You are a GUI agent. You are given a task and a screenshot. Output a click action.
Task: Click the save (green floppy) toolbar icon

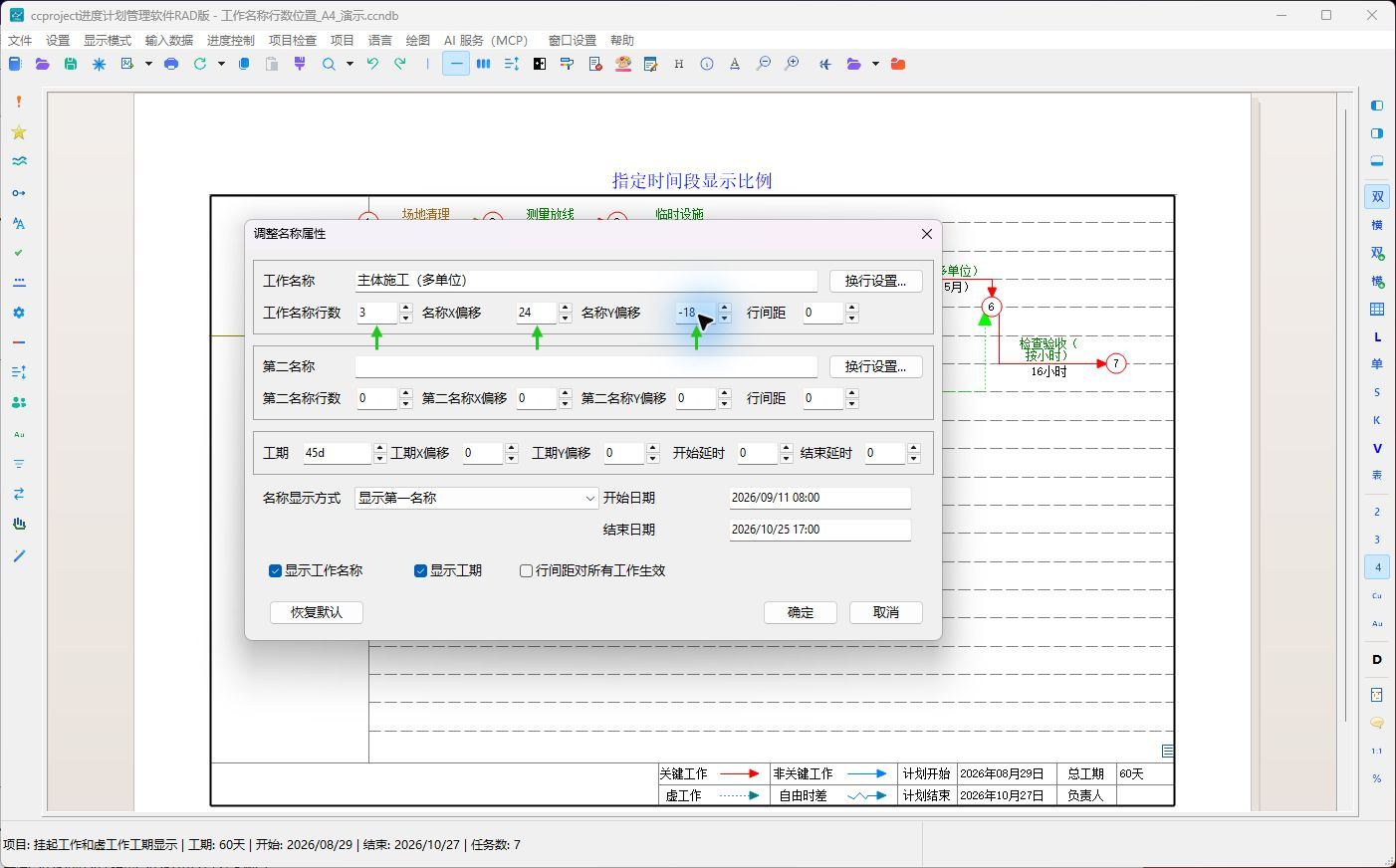[70, 64]
